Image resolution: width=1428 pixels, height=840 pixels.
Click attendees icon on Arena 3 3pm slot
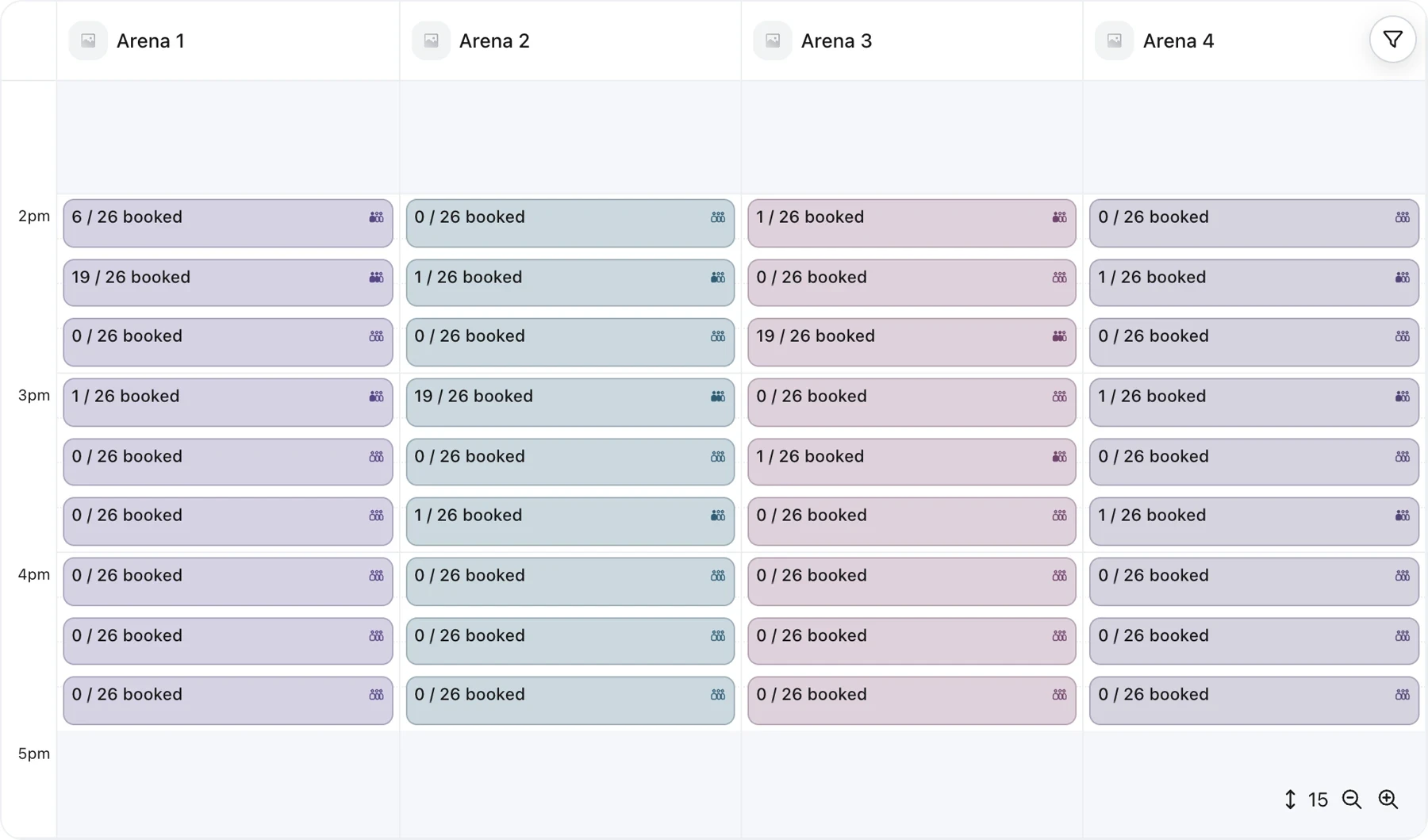[1059, 397]
